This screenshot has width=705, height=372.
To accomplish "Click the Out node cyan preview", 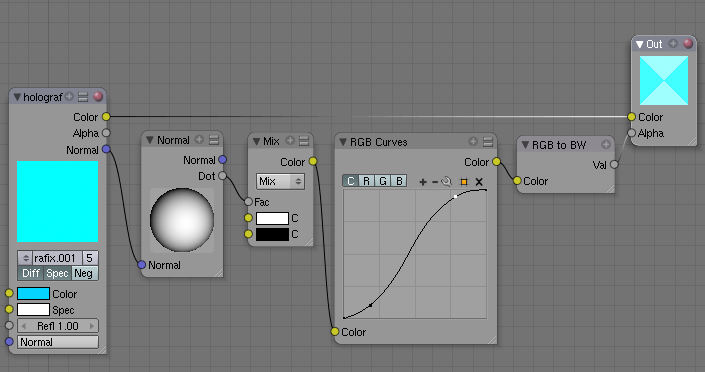I will pyautogui.click(x=664, y=81).
